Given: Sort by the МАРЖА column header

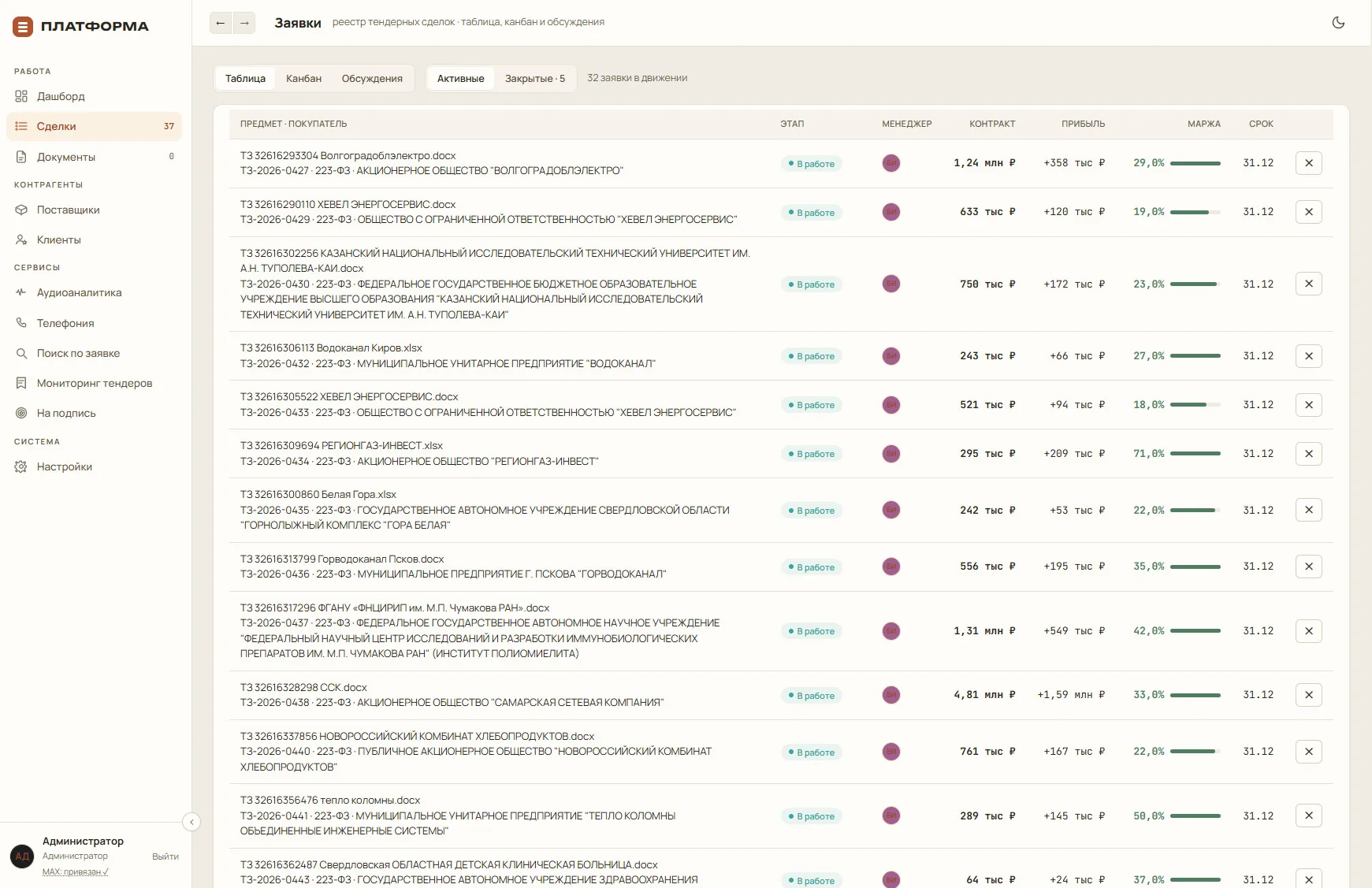Looking at the screenshot, I should [x=1203, y=124].
